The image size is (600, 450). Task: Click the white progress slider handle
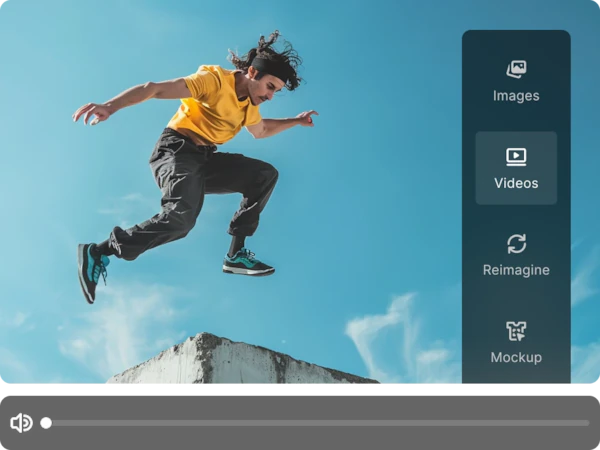coord(46,423)
